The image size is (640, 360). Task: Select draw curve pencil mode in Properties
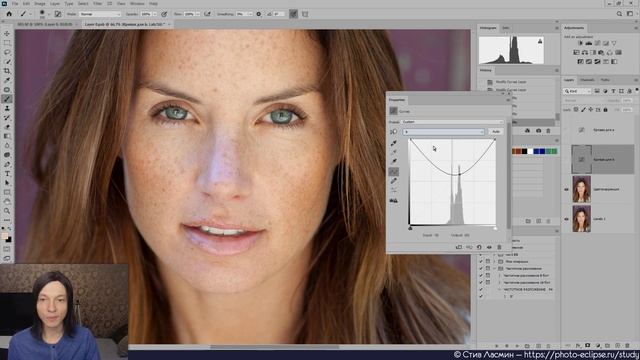pos(393,181)
